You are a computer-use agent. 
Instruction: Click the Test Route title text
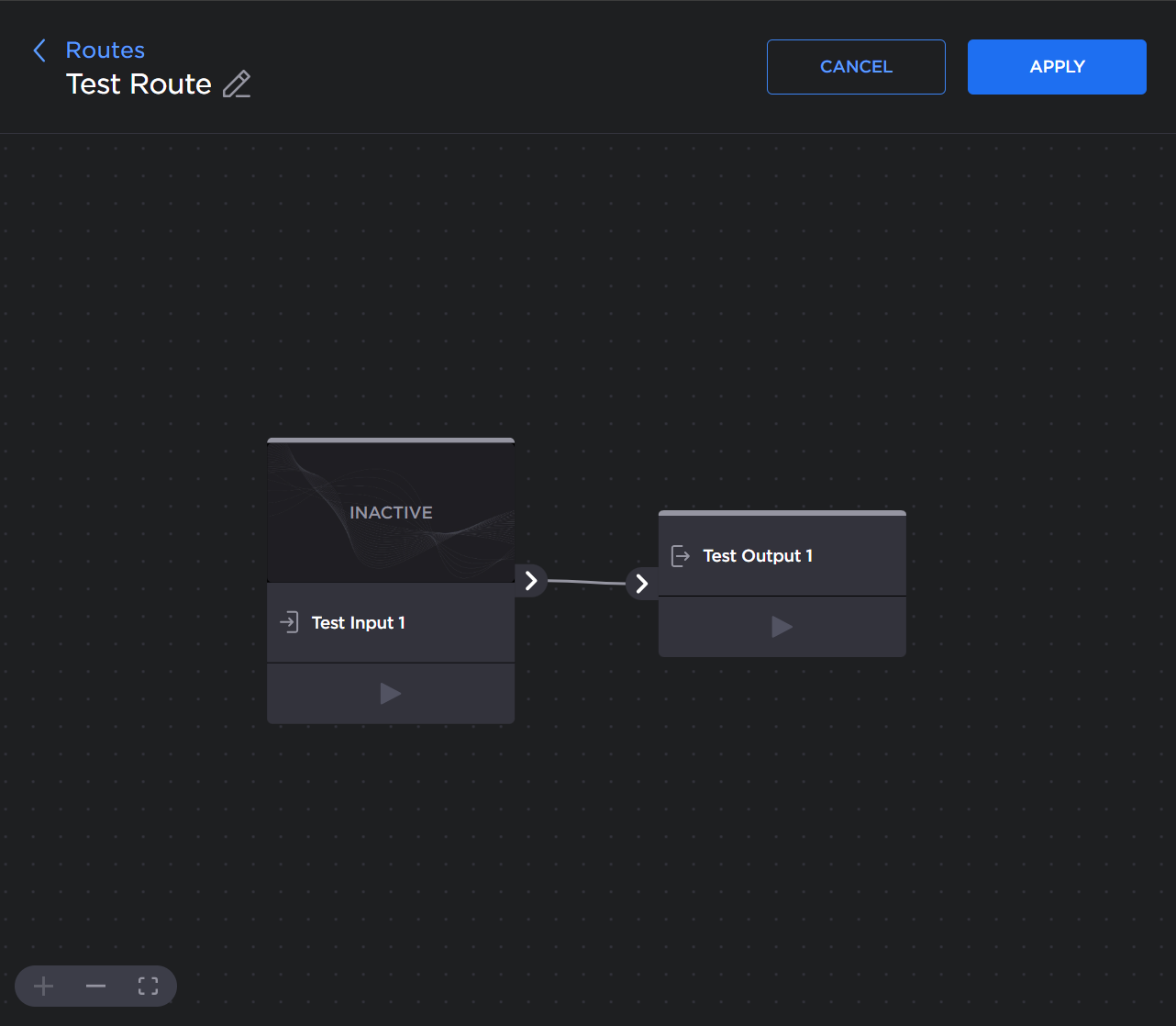(x=138, y=84)
